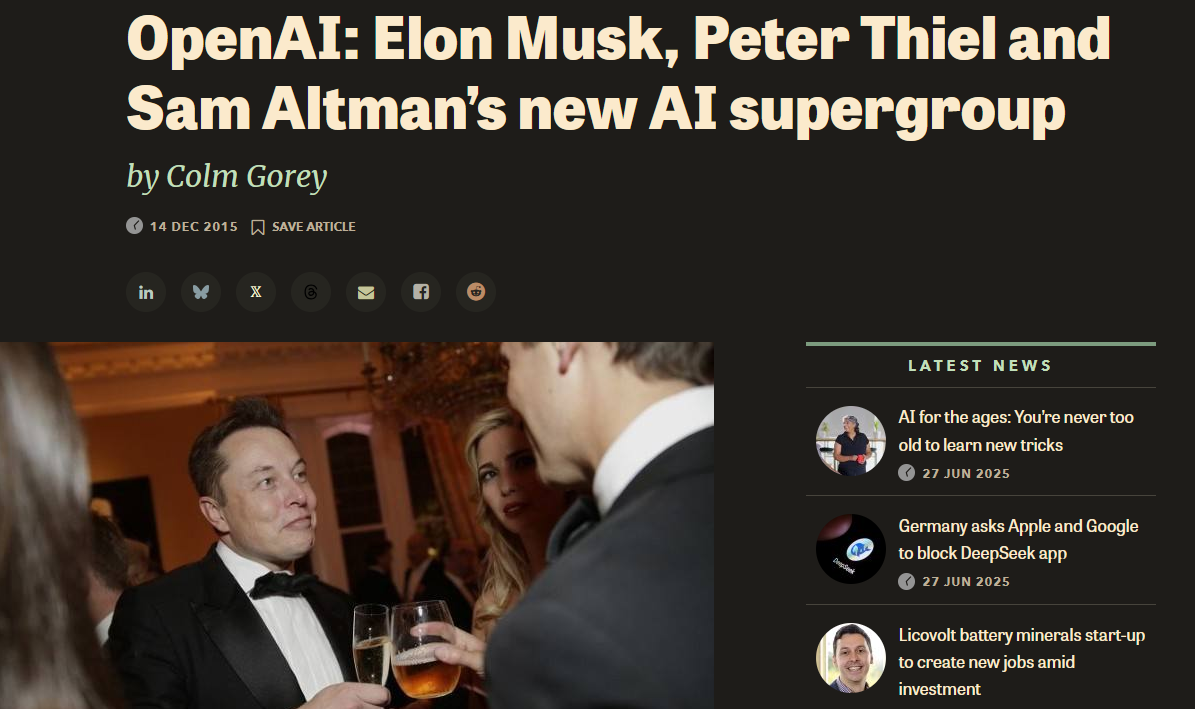The image size is (1195, 709).
Task: Click the Save Article label
Action: (x=313, y=226)
